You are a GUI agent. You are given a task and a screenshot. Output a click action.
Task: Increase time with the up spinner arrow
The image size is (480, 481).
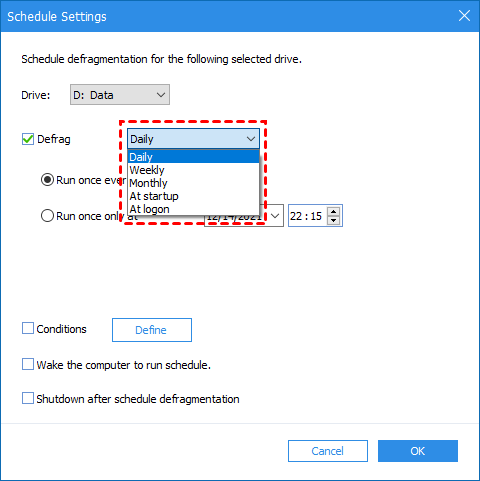(333, 211)
